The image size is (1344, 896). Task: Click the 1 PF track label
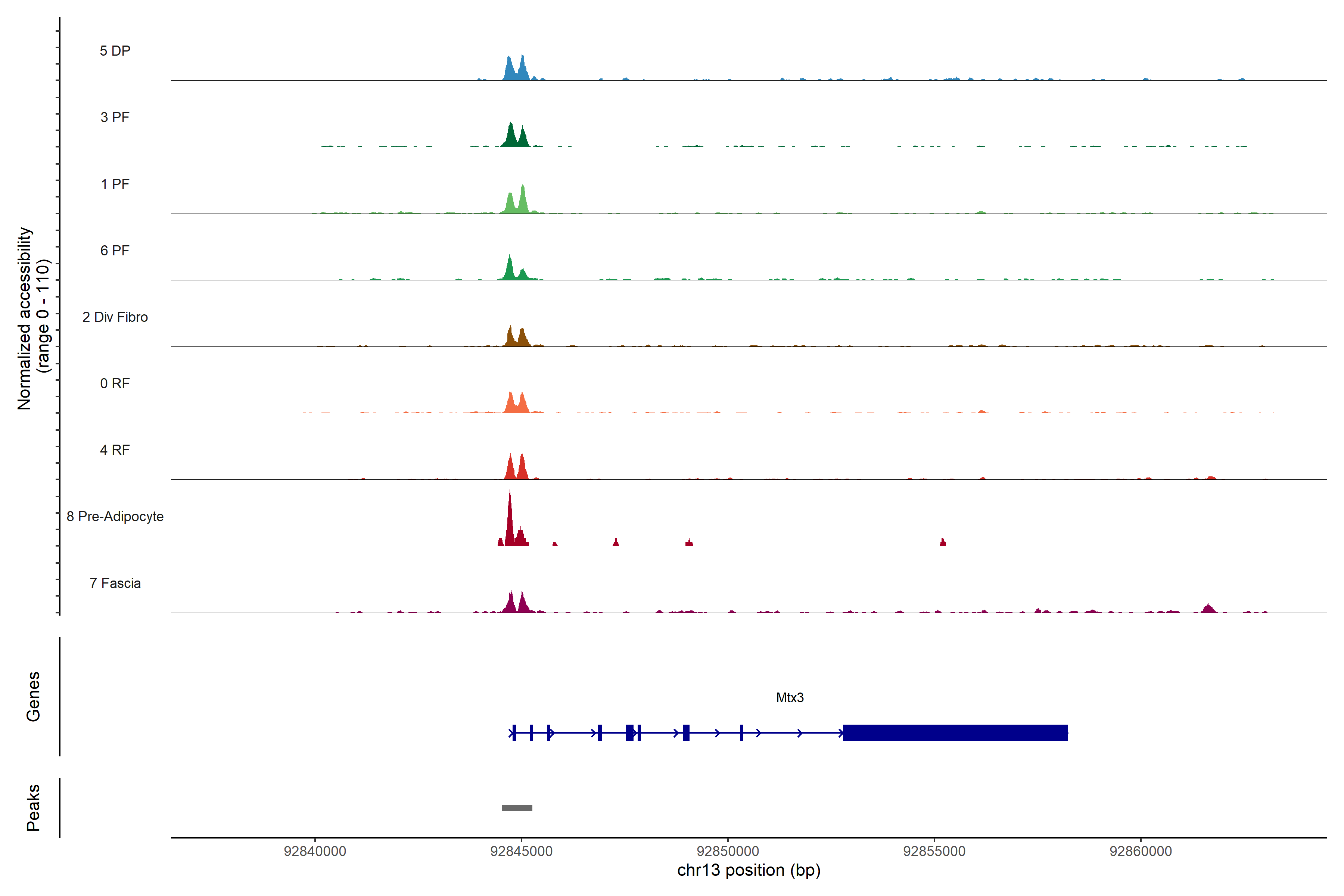click(x=115, y=184)
